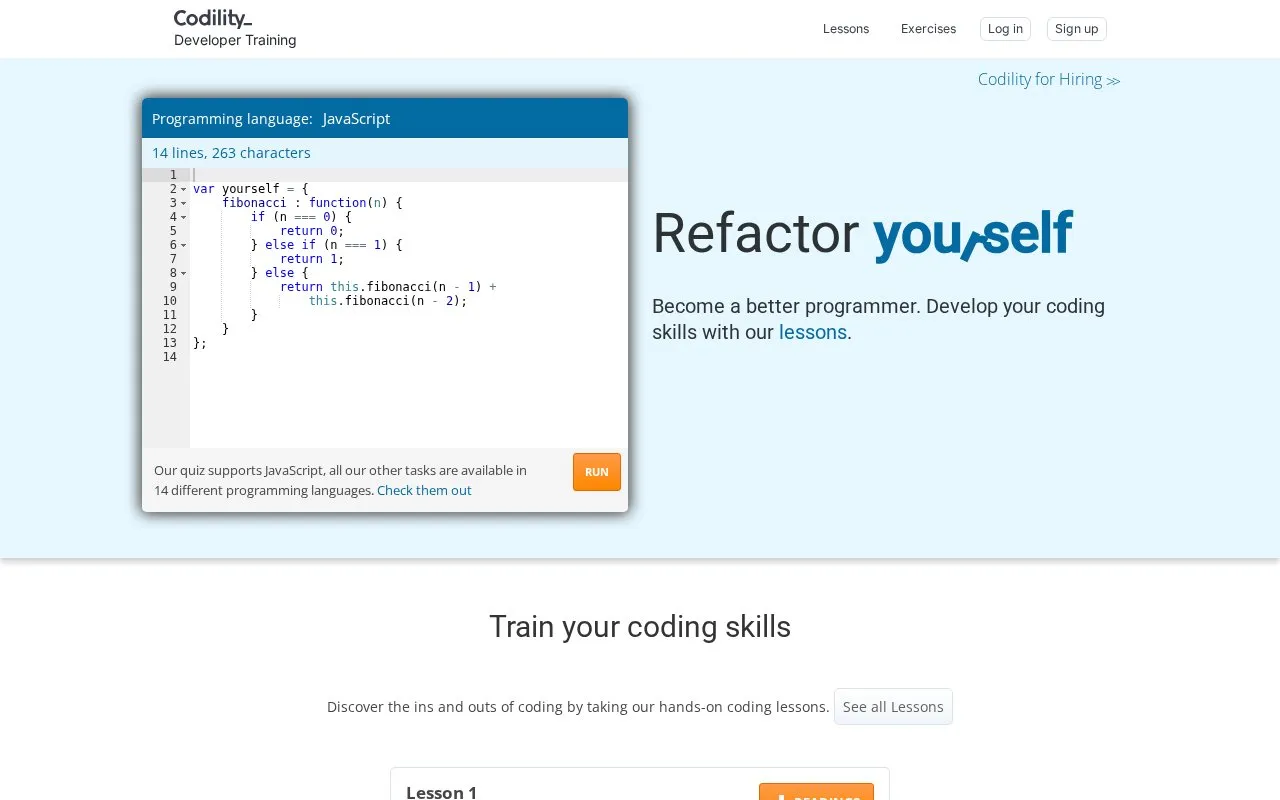Viewport: 1280px width, 800px height.
Task: Toggle the fold arrow on line 4
Action: click(x=184, y=217)
